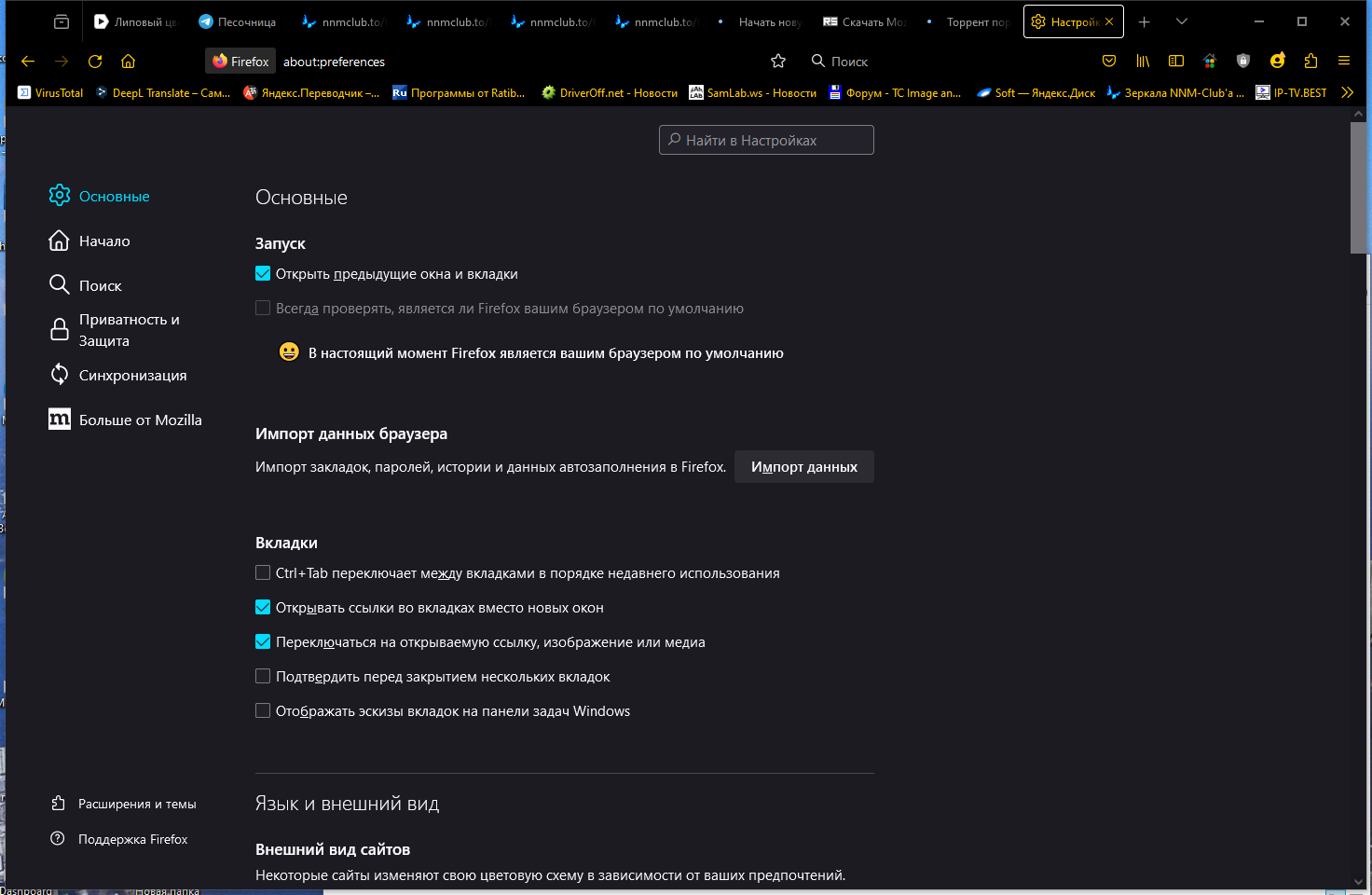The height and width of the screenshot is (895, 1372).
Task: Click the colorful container extension icon
Action: point(1210,61)
